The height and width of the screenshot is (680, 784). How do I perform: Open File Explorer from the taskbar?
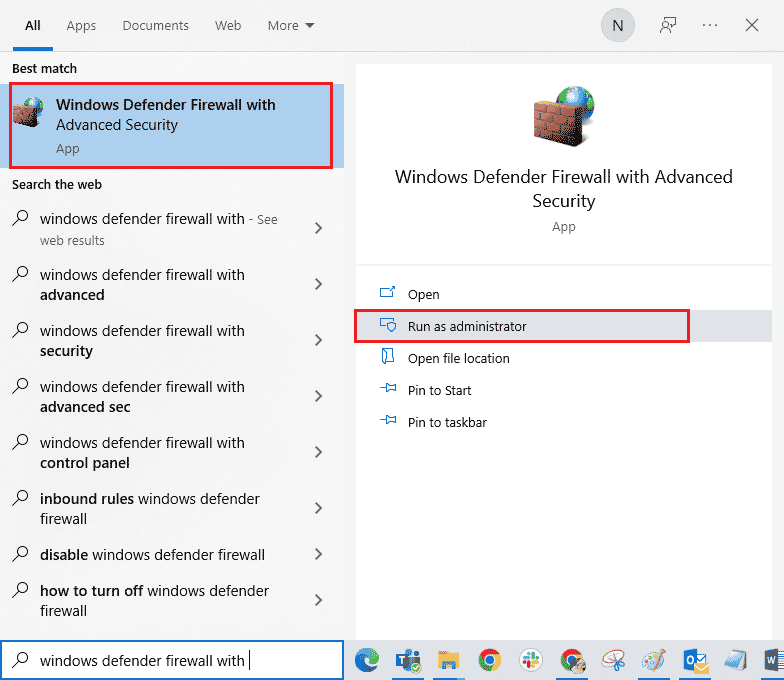(x=448, y=660)
